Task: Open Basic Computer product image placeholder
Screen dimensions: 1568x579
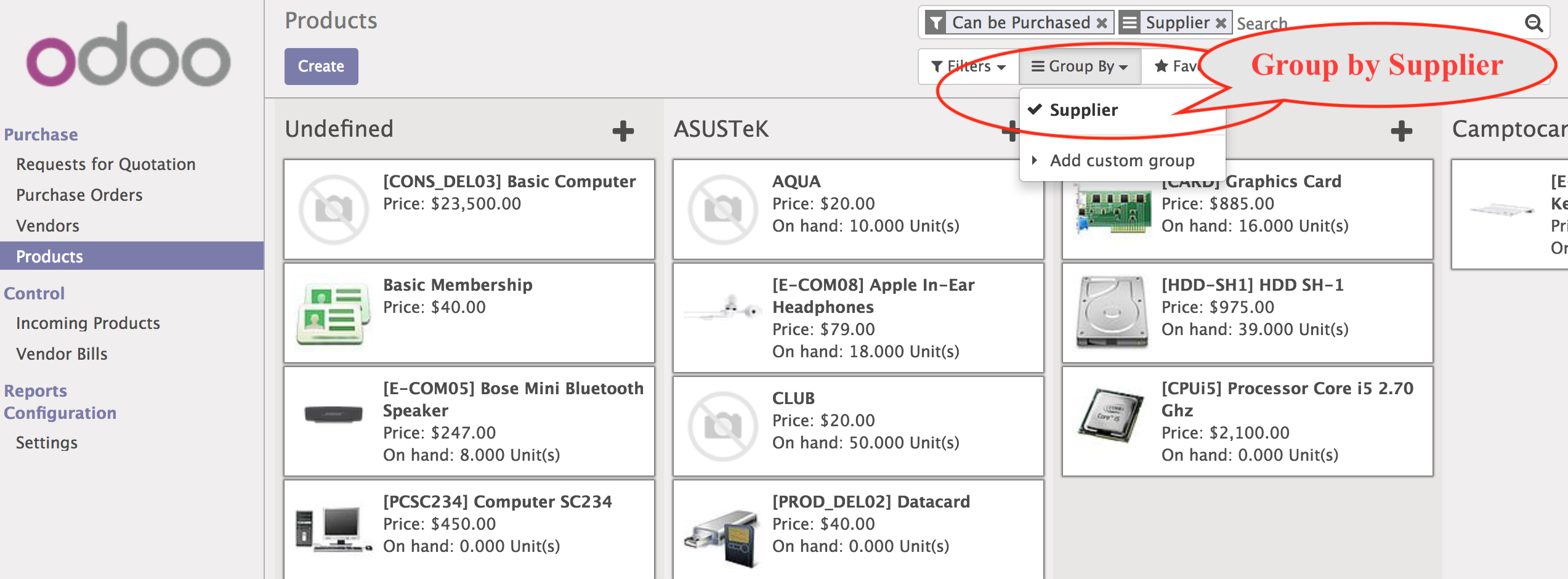Action: 334,209
